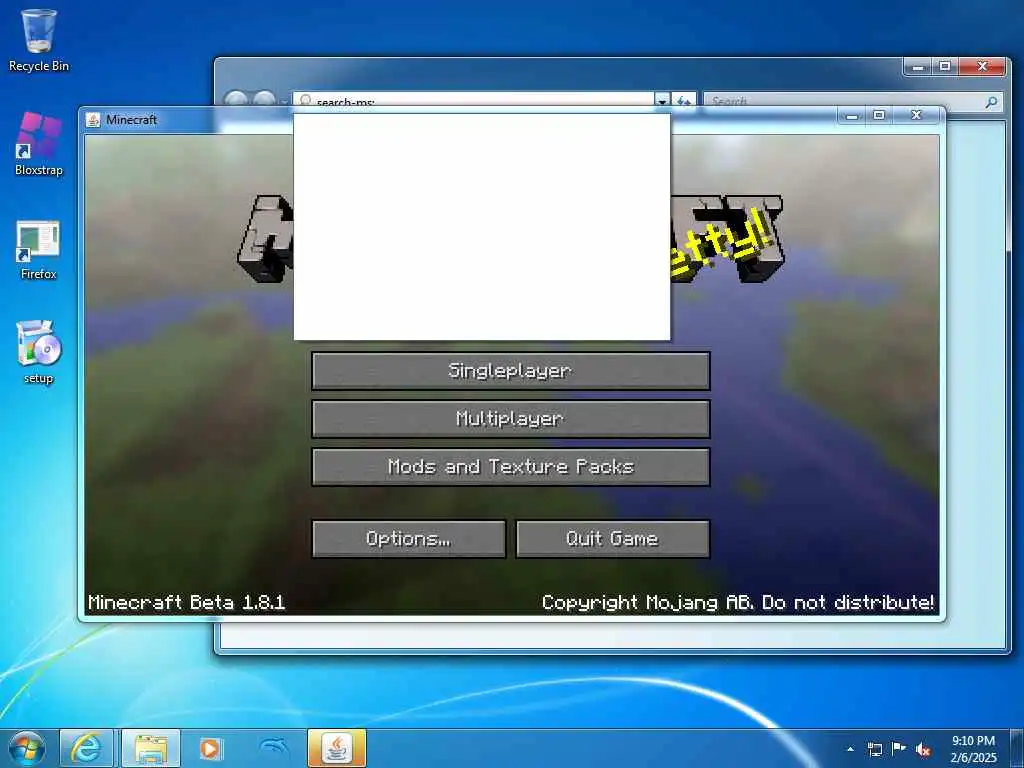
Task: Open Action Center flag tray icon
Action: [x=899, y=749]
